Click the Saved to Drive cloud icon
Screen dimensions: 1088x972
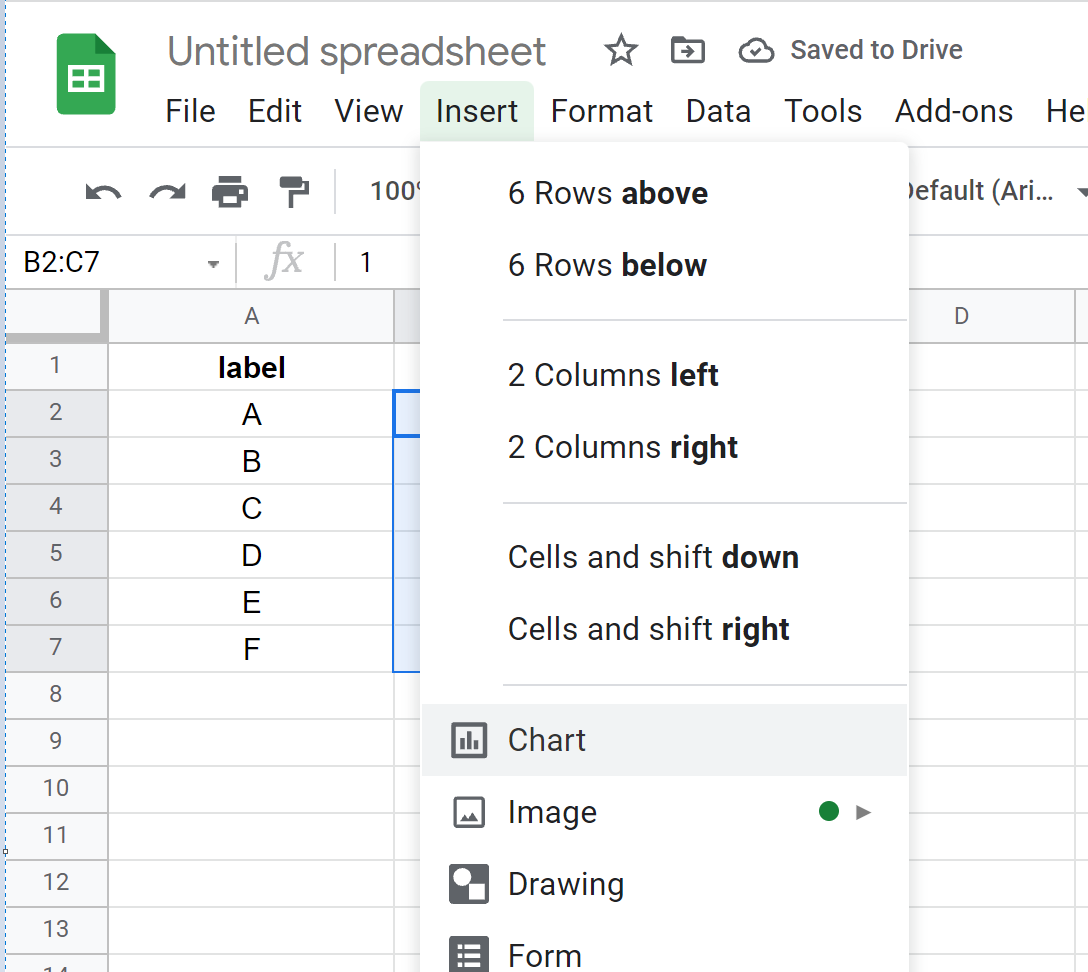click(756, 50)
